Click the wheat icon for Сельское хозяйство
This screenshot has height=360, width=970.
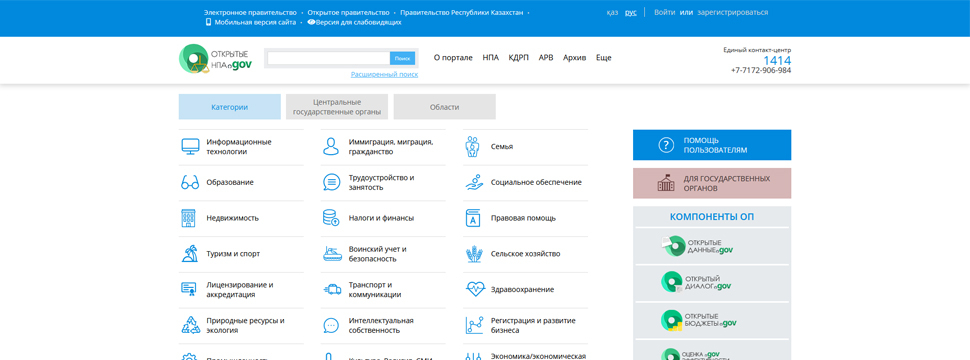473,254
